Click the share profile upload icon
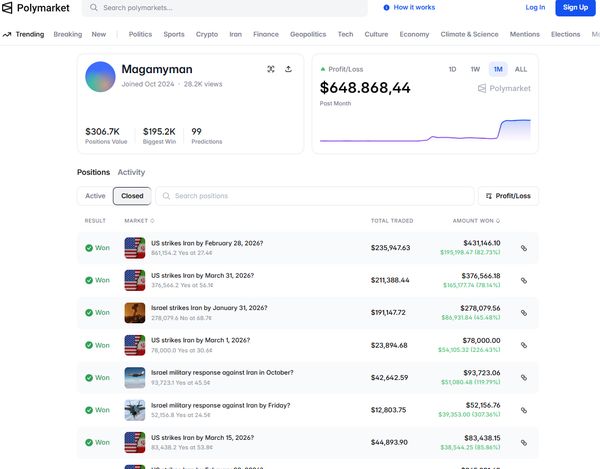600x469 pixels. (289, 69)
